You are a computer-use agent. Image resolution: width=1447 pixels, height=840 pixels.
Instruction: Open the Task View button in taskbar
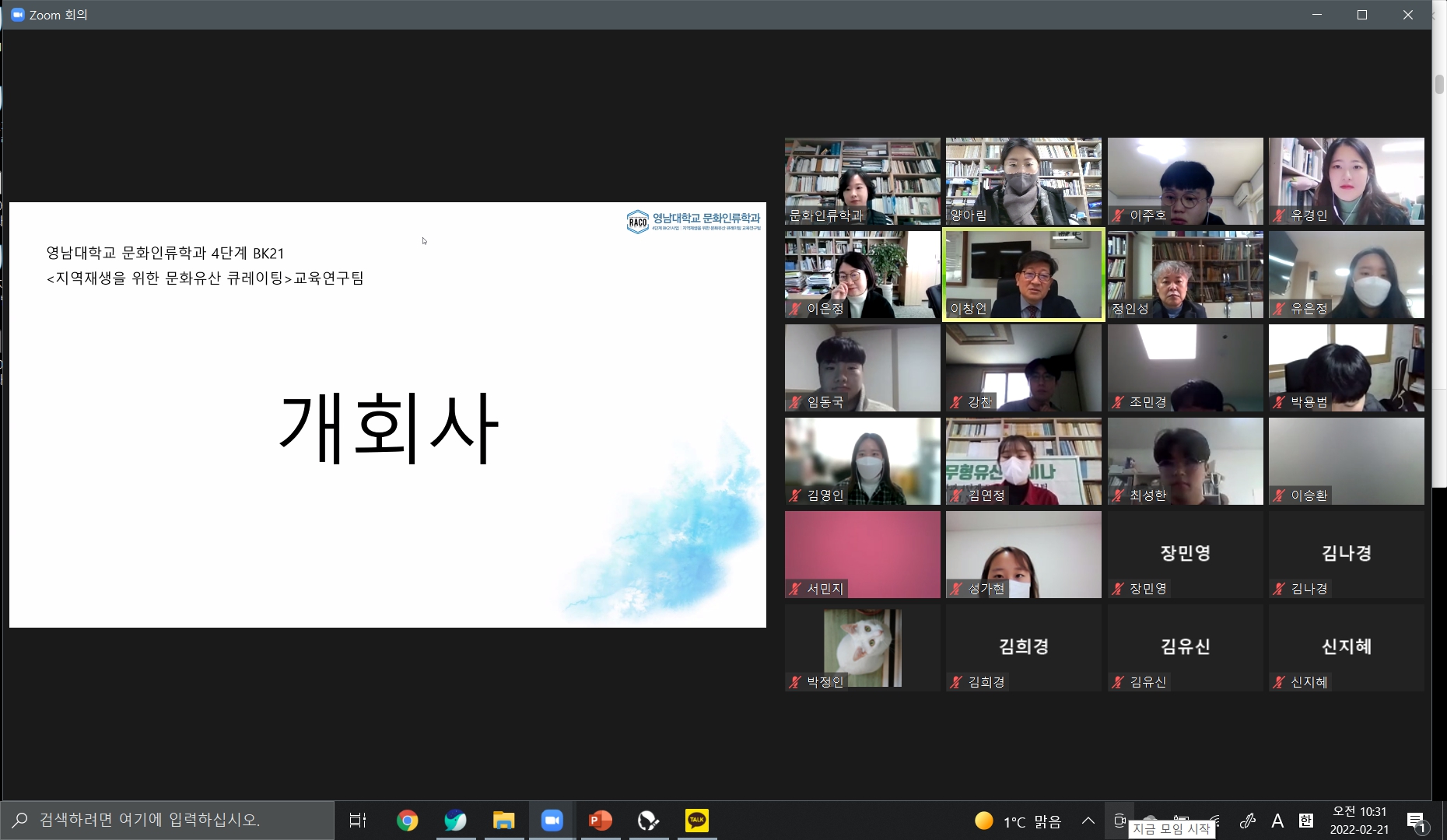pyautogui.click(x=358, y=820)
